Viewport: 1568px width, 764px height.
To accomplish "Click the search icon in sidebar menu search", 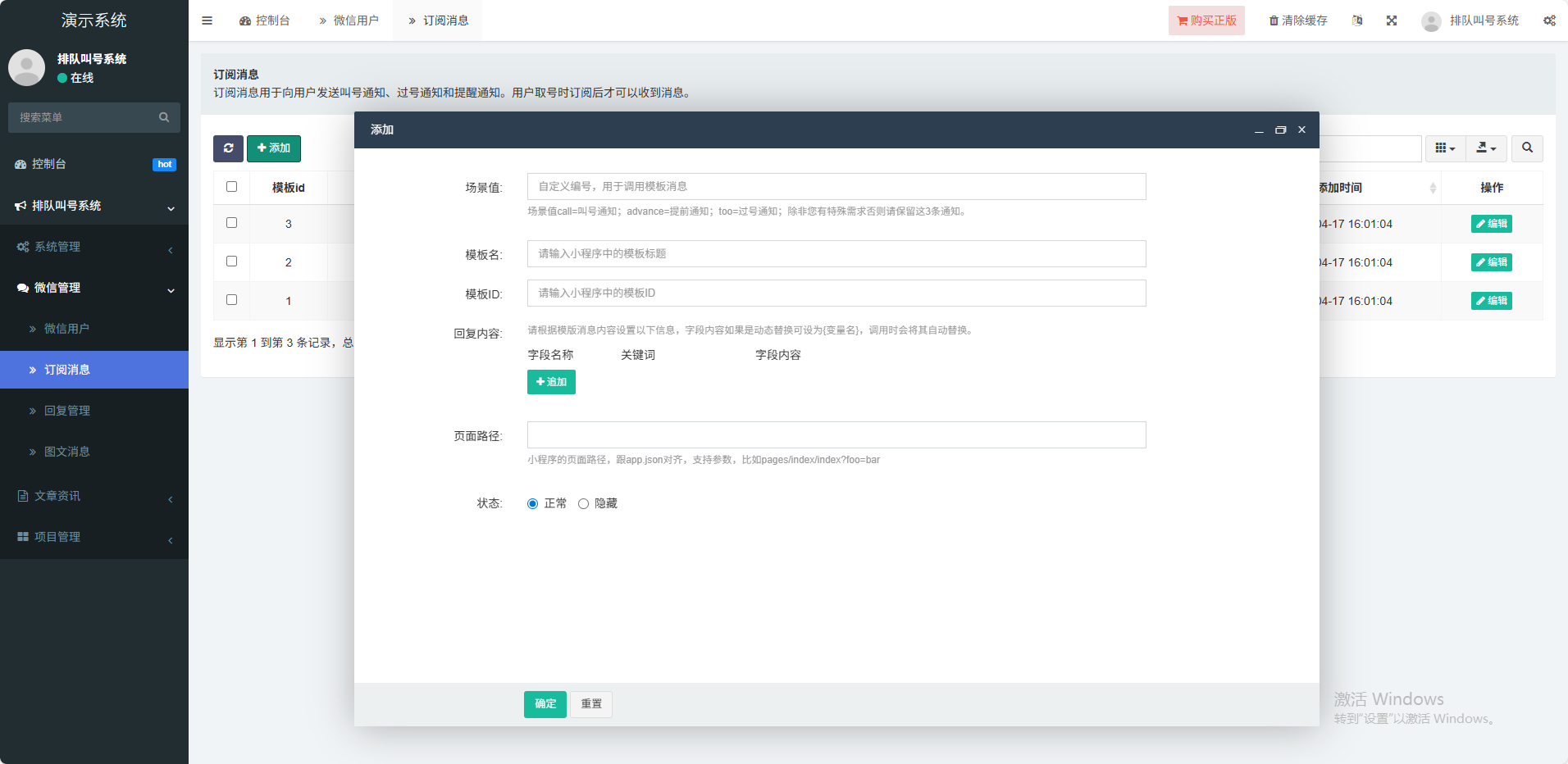I will click(x=164, y=117).
